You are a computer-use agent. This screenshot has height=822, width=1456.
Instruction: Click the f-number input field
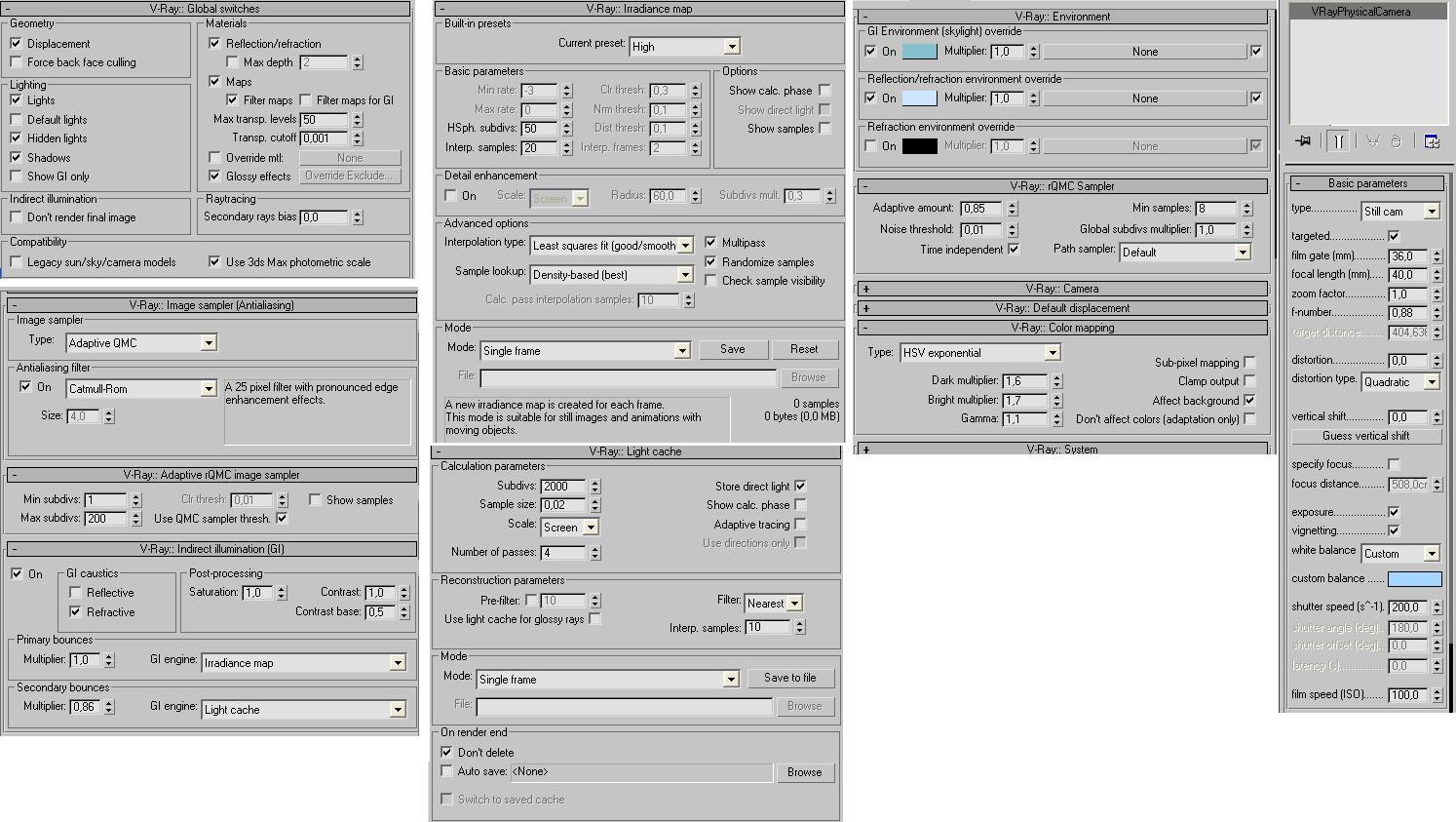click(x=1408, y=313)
